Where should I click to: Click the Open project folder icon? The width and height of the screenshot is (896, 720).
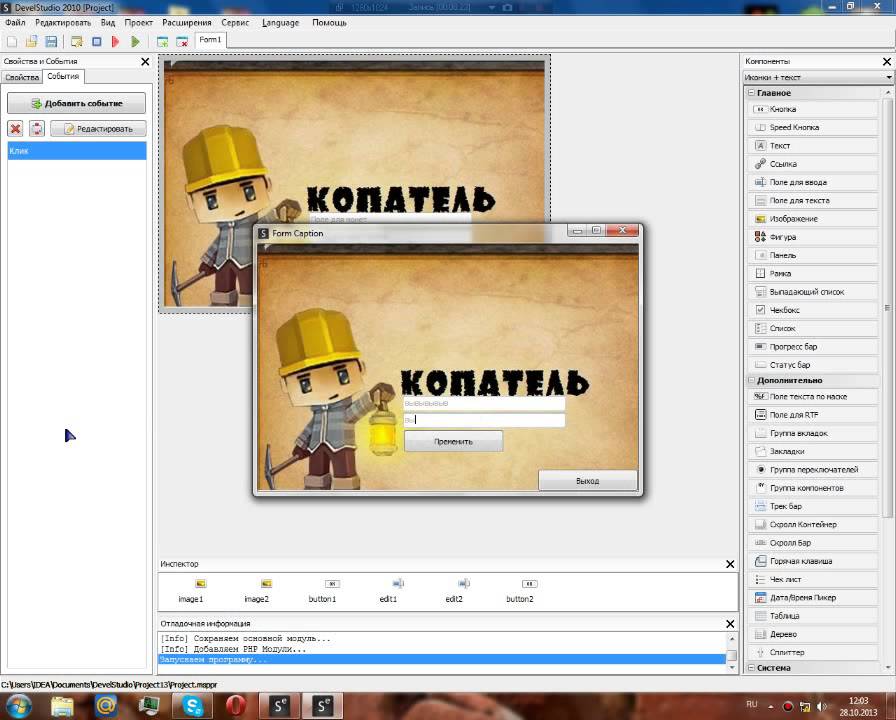tap(31, 41)
